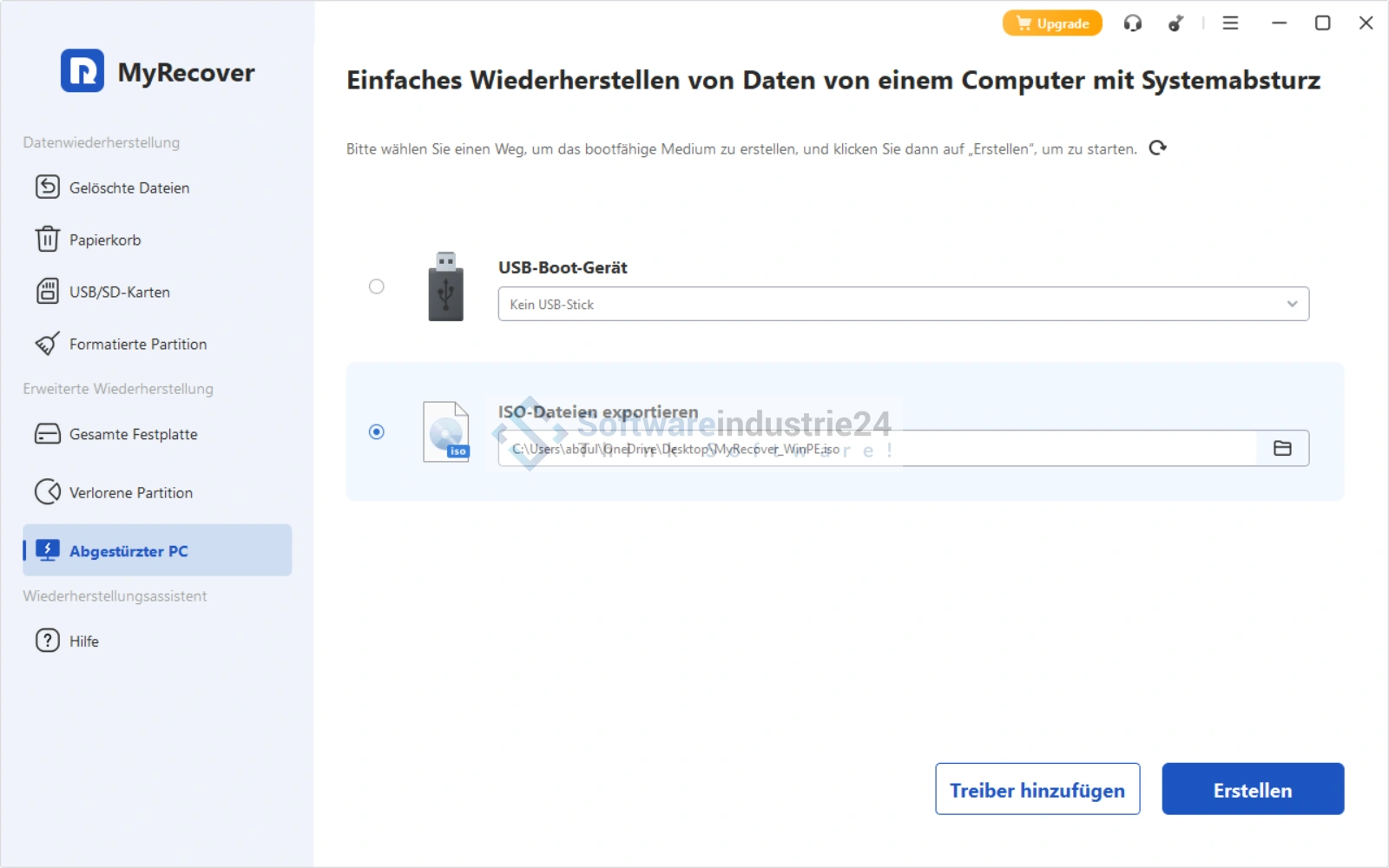Click the headset support icon
Screen dimensions: 1389x868
(1132, 23)
